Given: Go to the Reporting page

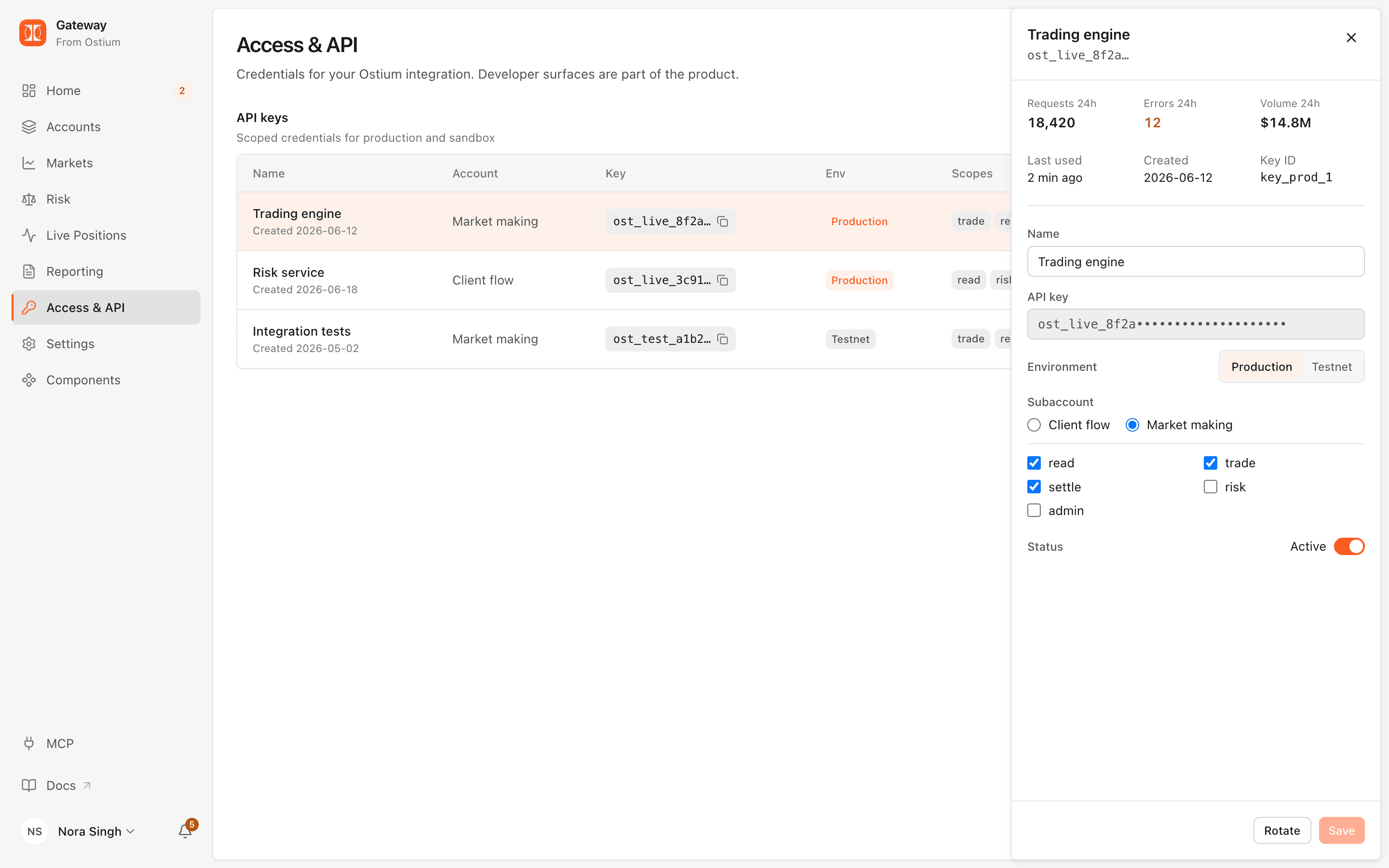Looking at the screenshot, I should 106,271.
